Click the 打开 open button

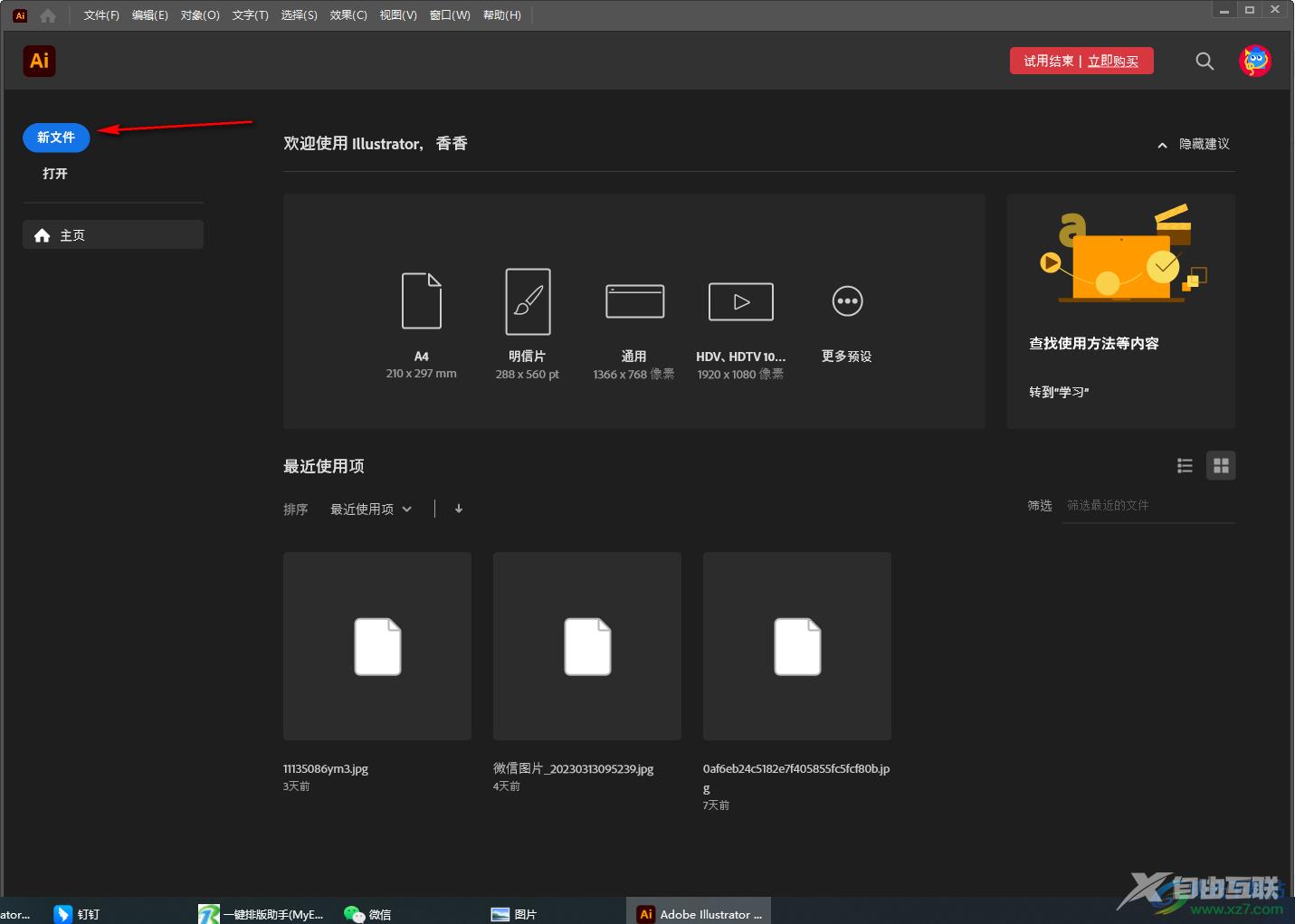[55, 174]
